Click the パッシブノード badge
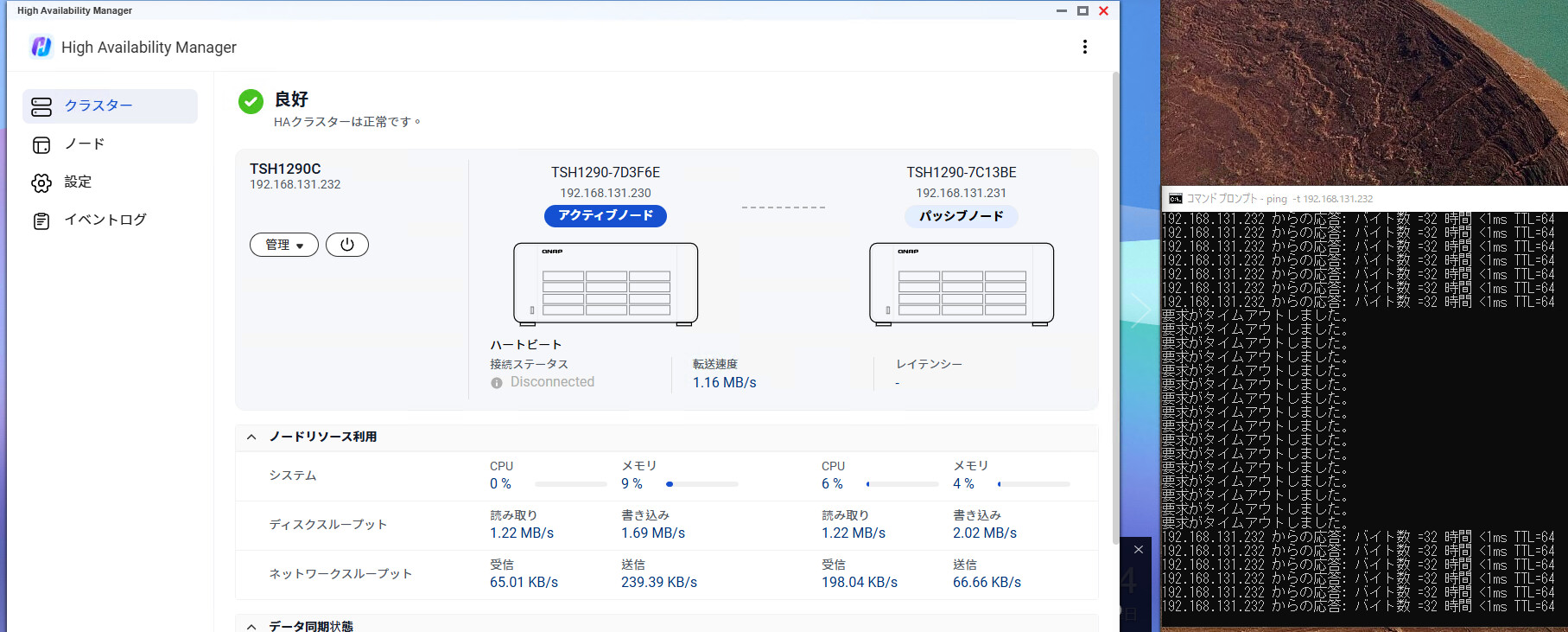 click(962, 216)
